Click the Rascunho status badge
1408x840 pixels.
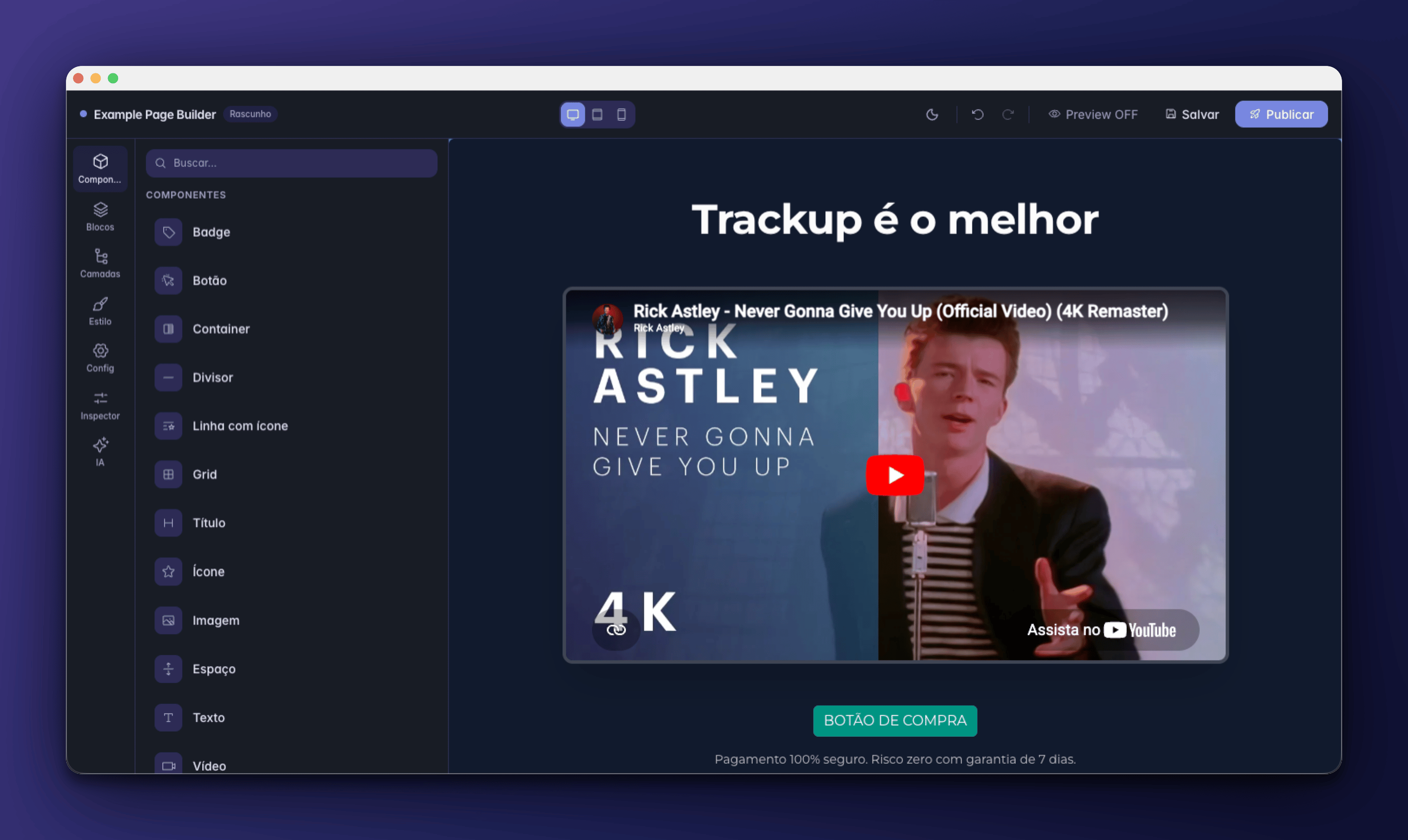coord(250,114)
